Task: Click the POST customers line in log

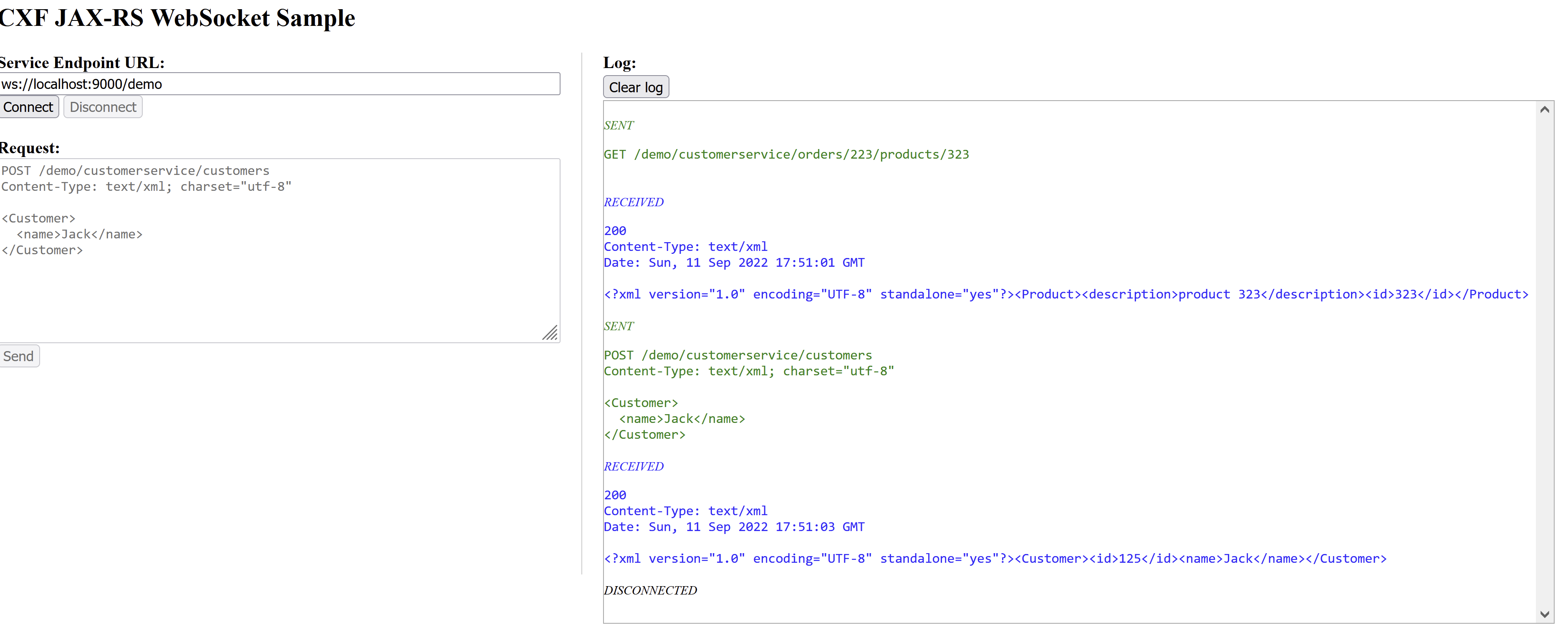Action: [737, 356]
